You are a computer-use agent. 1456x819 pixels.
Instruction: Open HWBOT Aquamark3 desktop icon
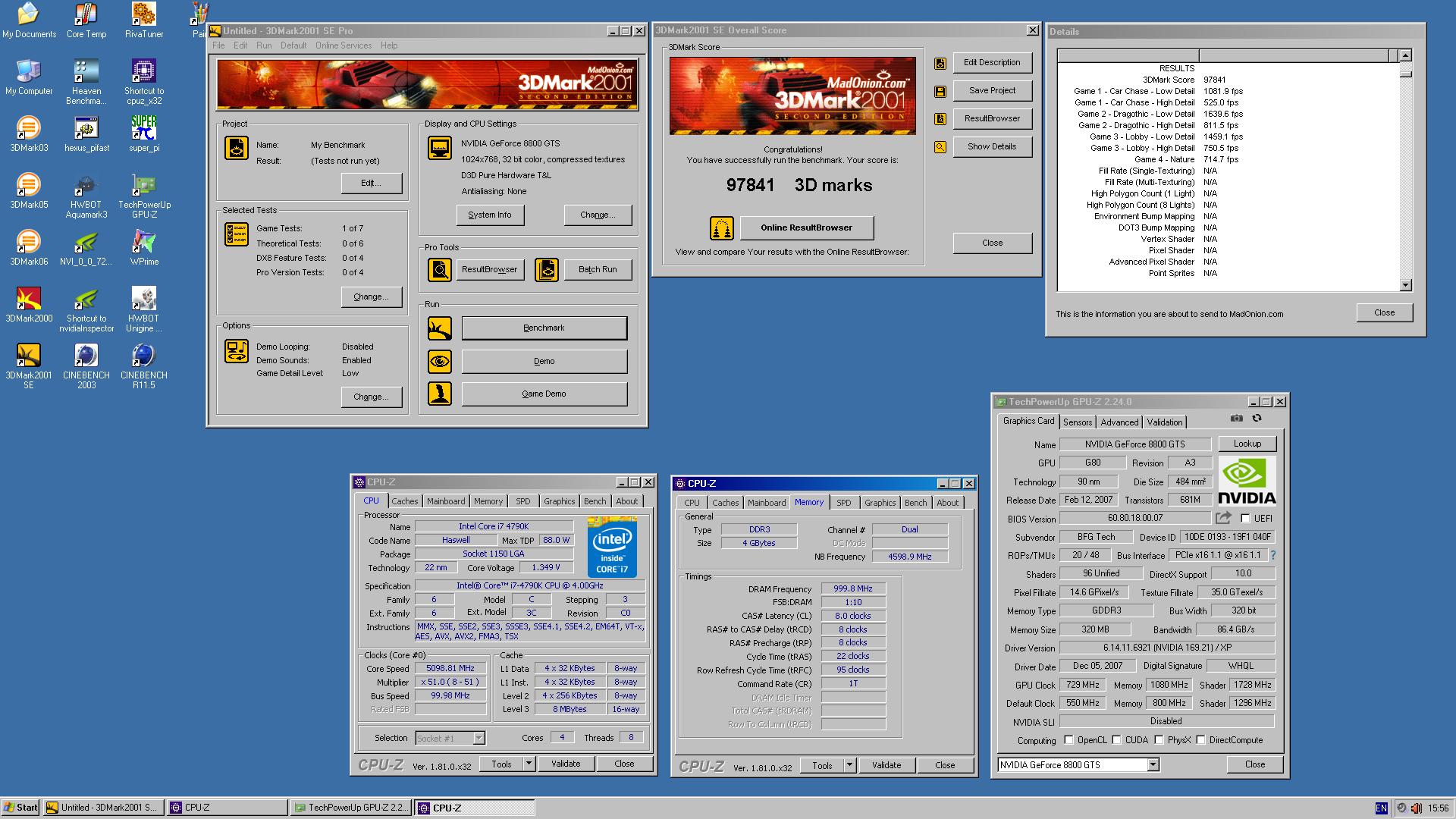pyautogui.click(x=86, y=196)
